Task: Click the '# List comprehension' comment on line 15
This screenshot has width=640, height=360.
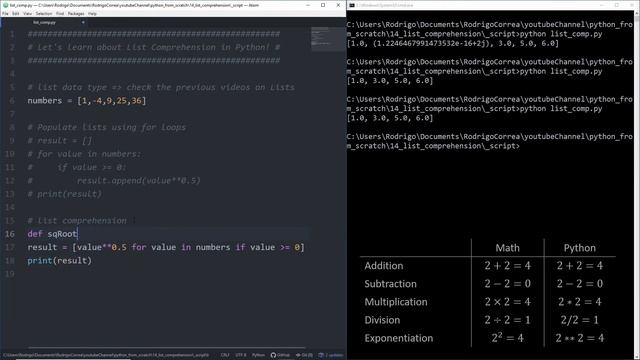Action: [x=77, y=221]
